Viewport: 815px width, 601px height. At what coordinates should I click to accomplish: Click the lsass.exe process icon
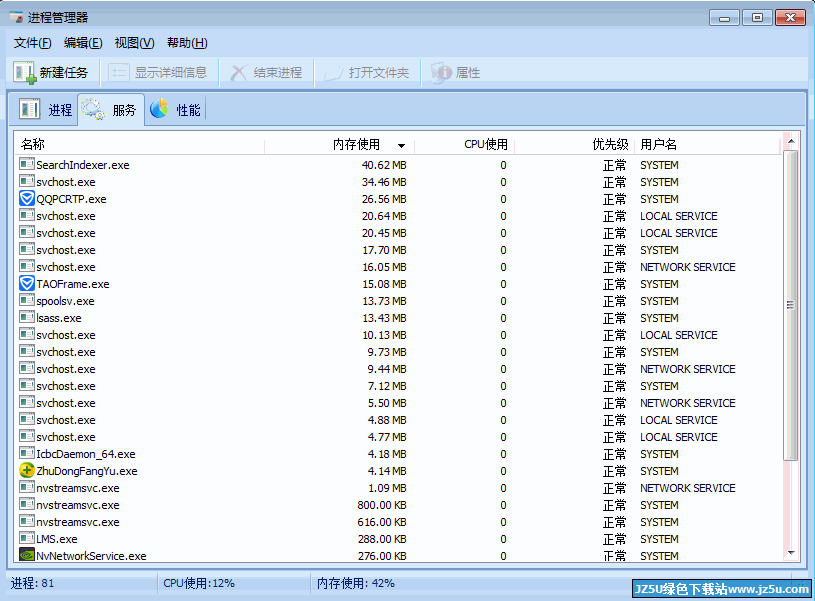coord(27,317)
